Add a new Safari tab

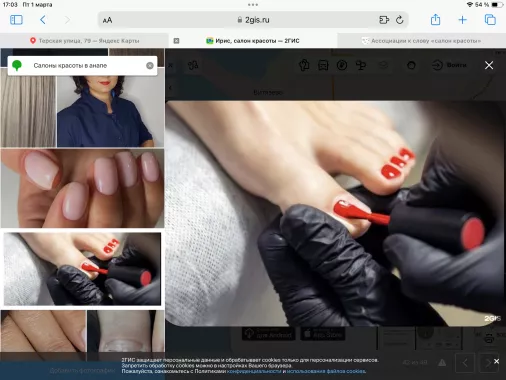tap(462, 20)
